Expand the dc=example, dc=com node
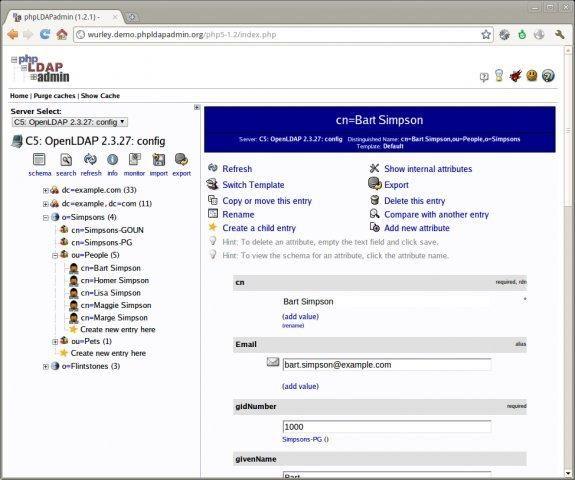Viewport: 575px width, 480px height. tap(45, 204)
